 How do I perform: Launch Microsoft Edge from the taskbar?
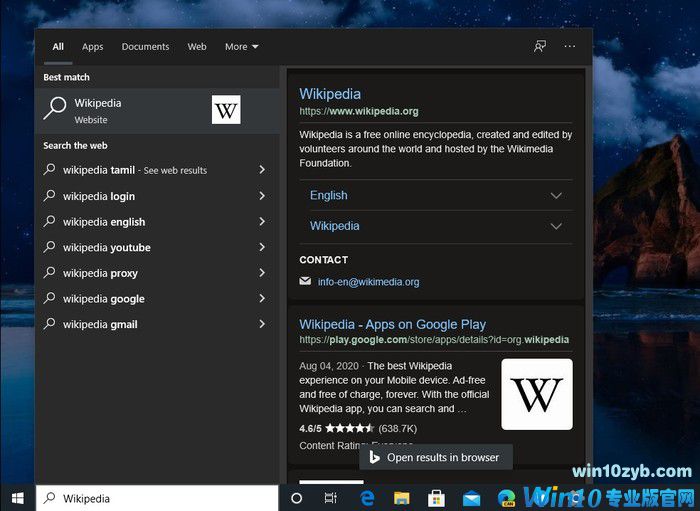(x=367, y=498)
